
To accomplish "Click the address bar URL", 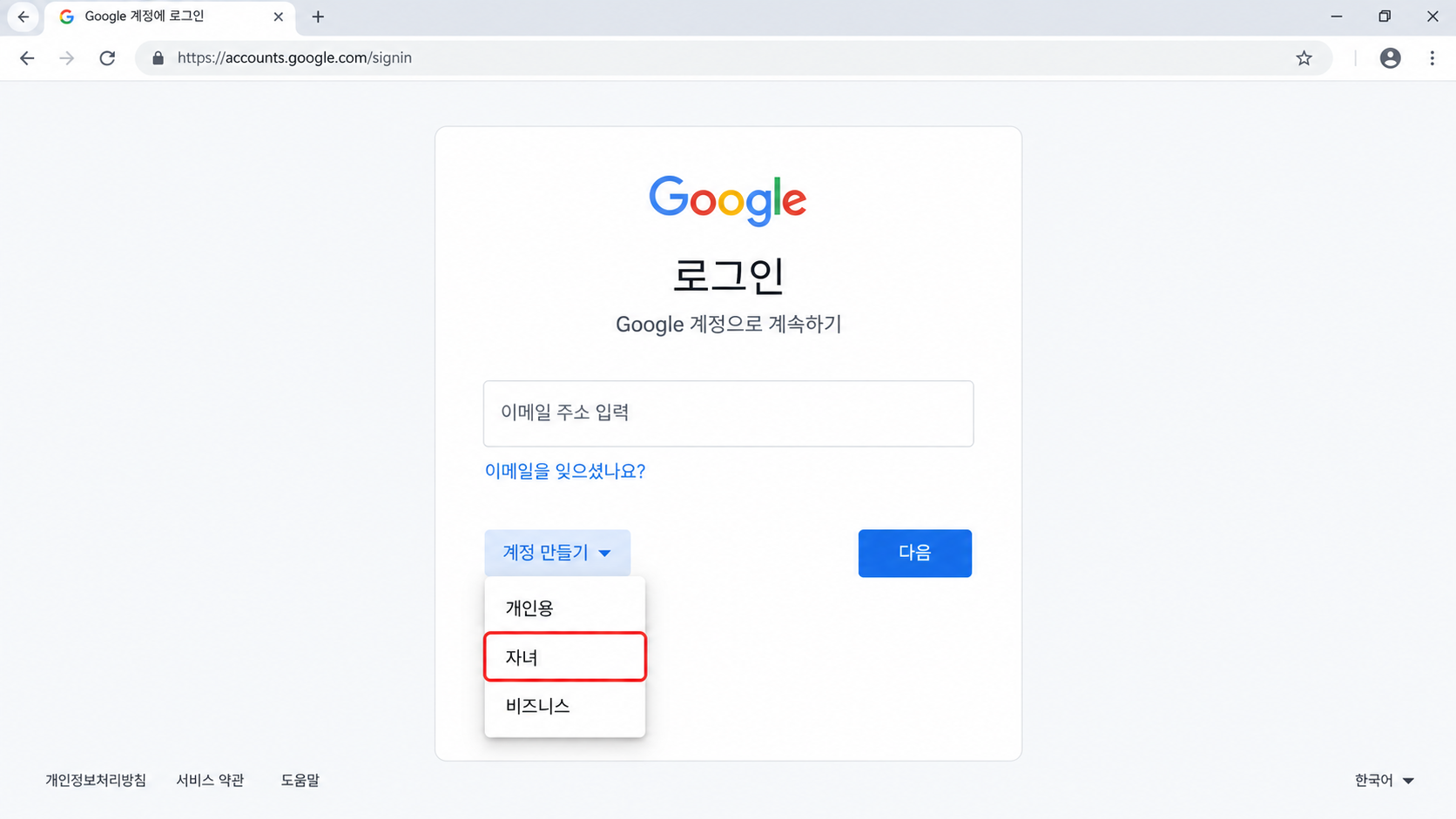I will pos(294,58).
